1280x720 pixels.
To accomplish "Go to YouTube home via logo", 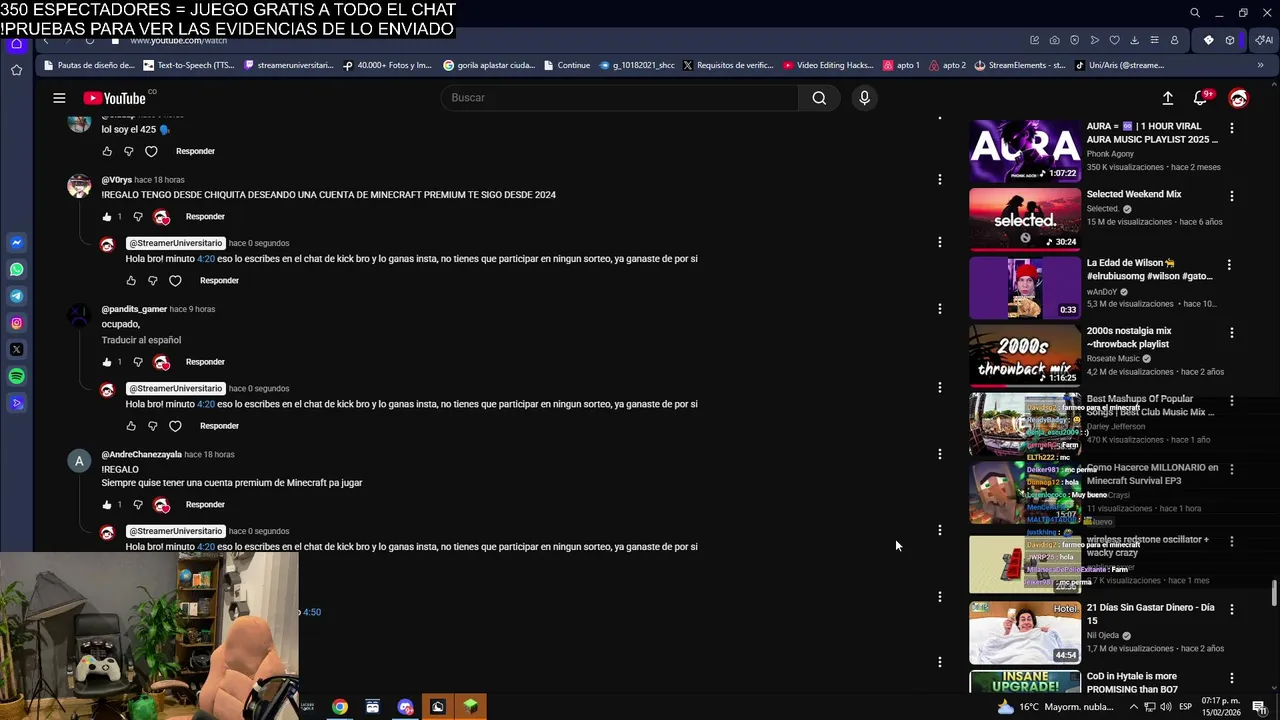I will pyautogui.click(x=114, y=98).
